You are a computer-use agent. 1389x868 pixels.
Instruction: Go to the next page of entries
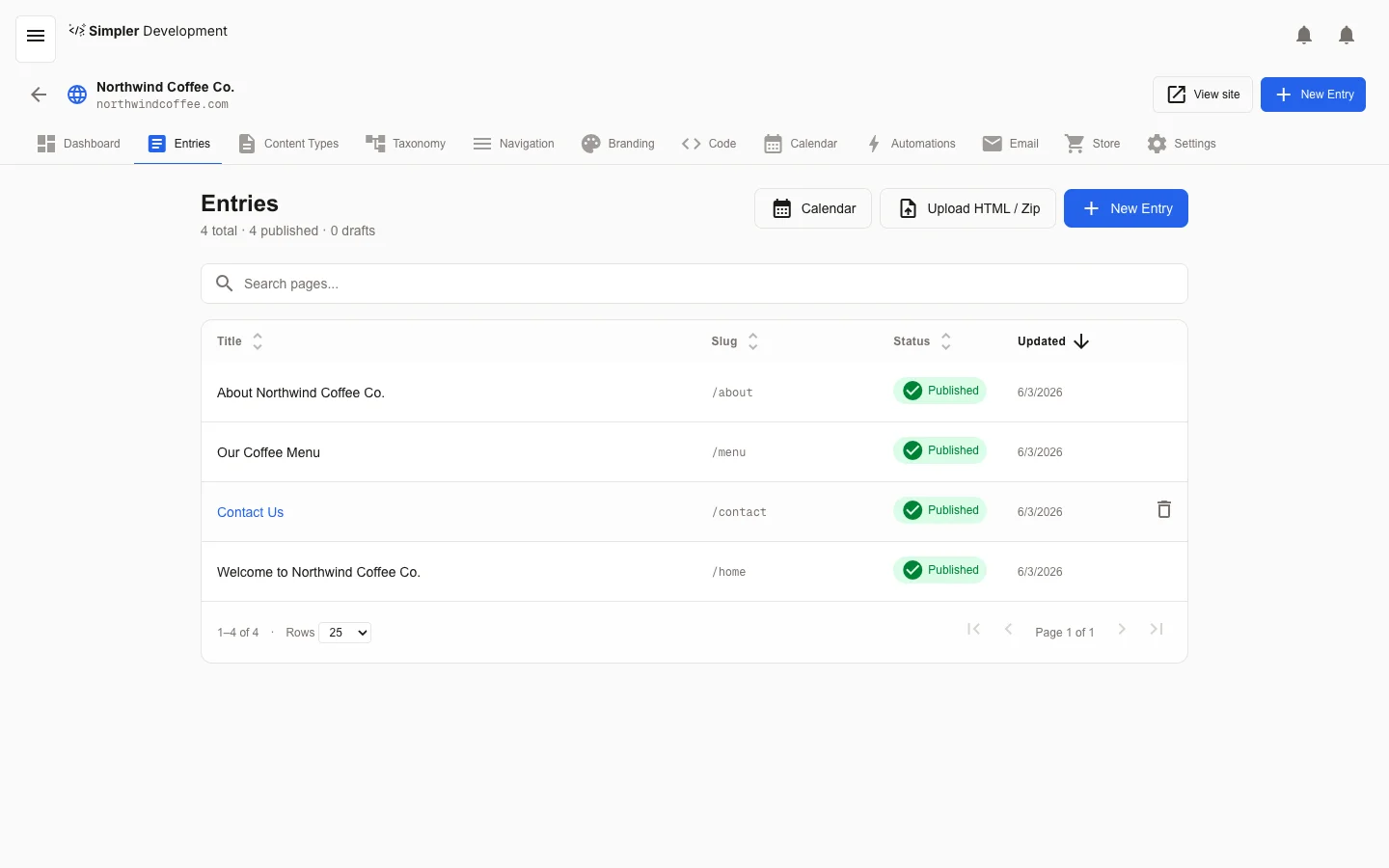(1122, 629)
